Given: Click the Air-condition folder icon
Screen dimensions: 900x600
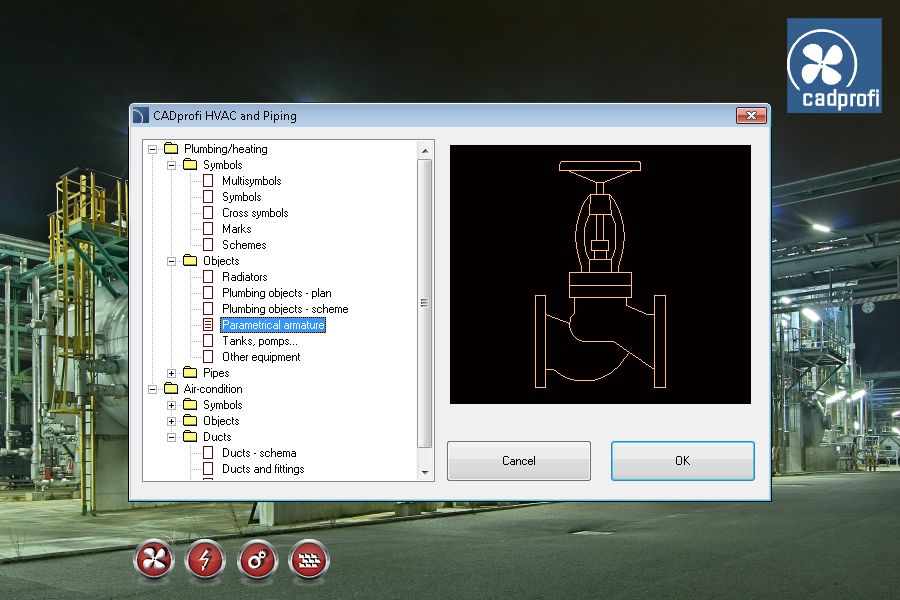Looking at the screenshot, I should click(x=170, y=389).
